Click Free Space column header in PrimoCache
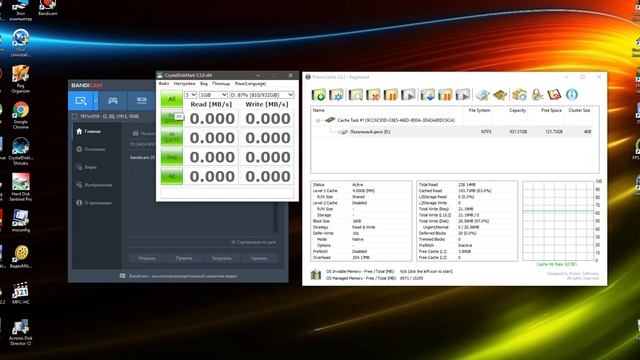This screenshot has height=360, width=640. point(551,111)
